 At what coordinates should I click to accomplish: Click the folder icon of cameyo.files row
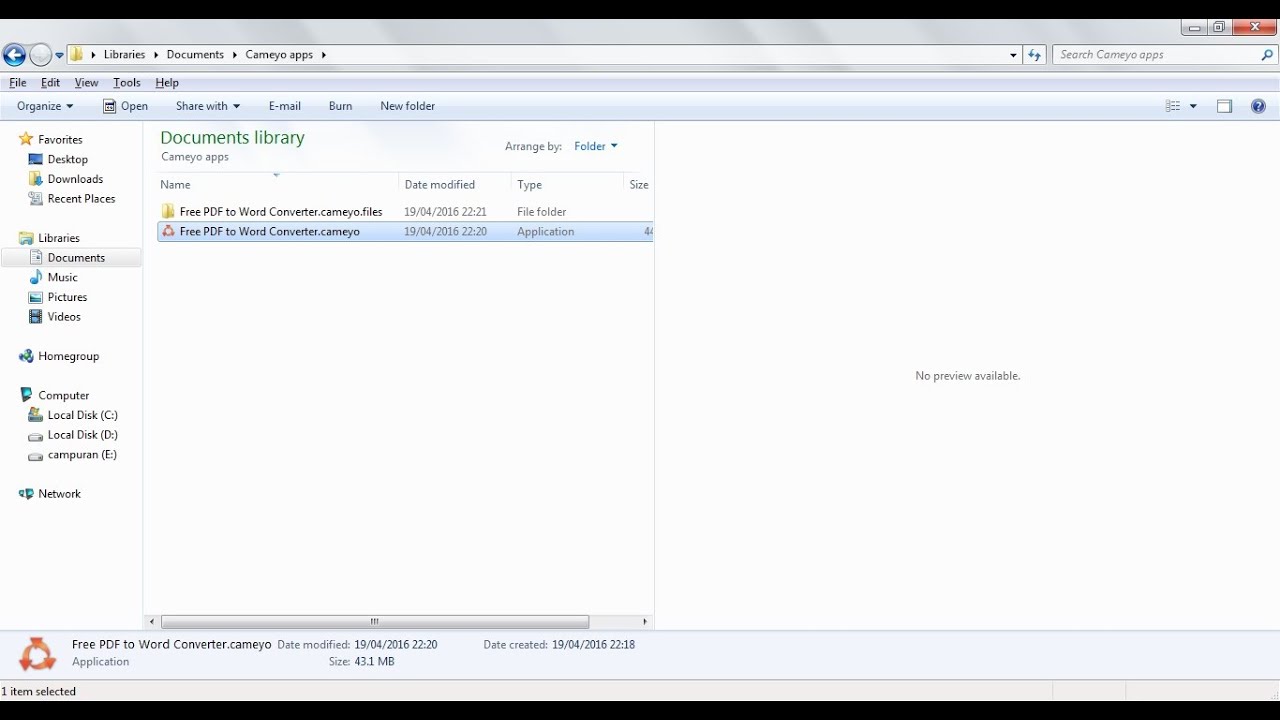(168, 212)
